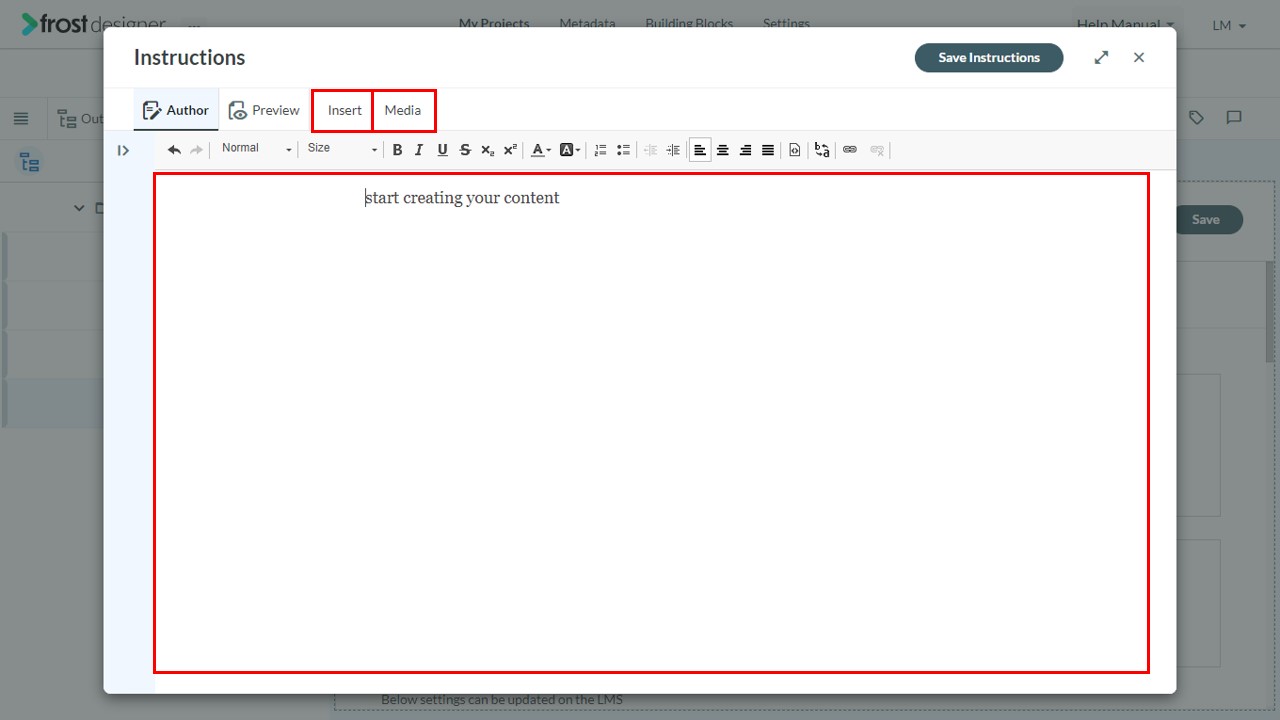The height and width of the screenshot is (720, 1280).
Task: Click the unlink icon
Action: (877, 150)
